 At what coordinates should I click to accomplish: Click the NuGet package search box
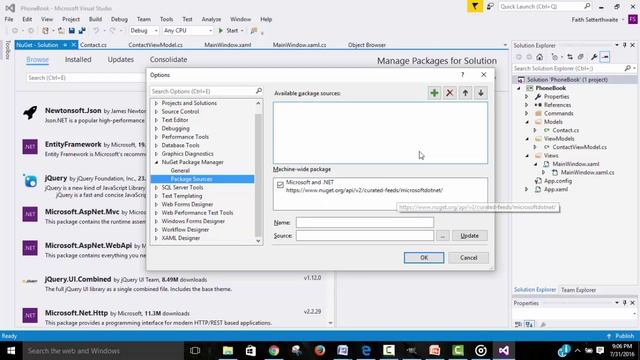coord(85,78)
